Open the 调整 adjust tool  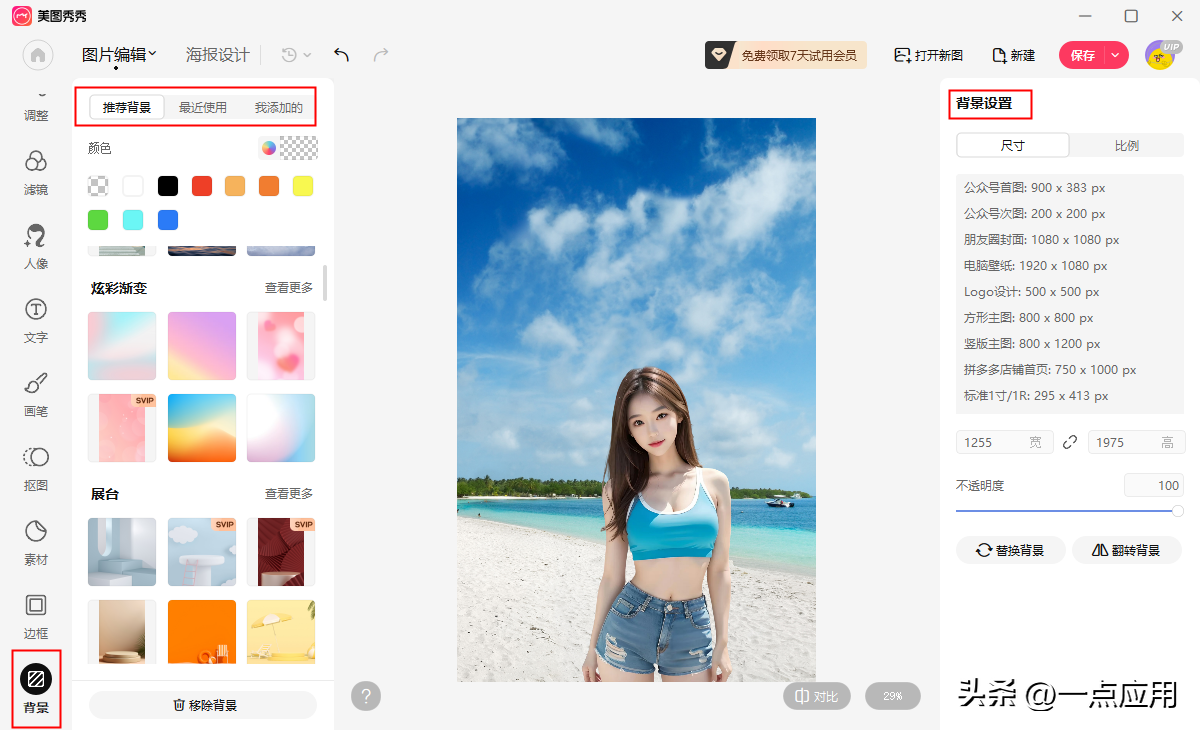point(36,106)
